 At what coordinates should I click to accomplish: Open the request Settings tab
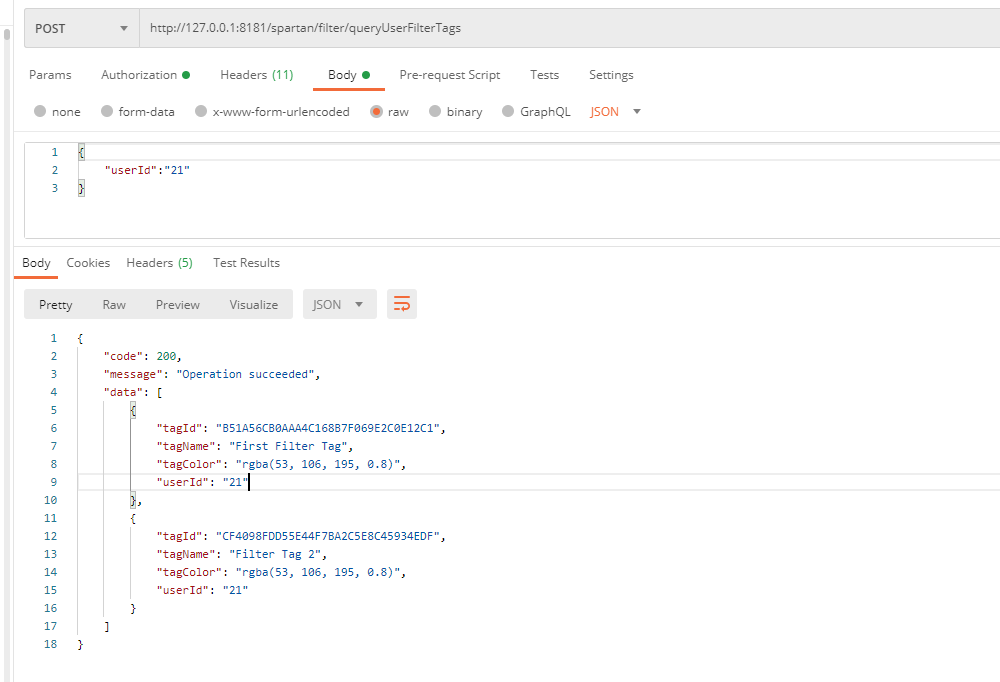pyautogui.click(x=610, y=75)
